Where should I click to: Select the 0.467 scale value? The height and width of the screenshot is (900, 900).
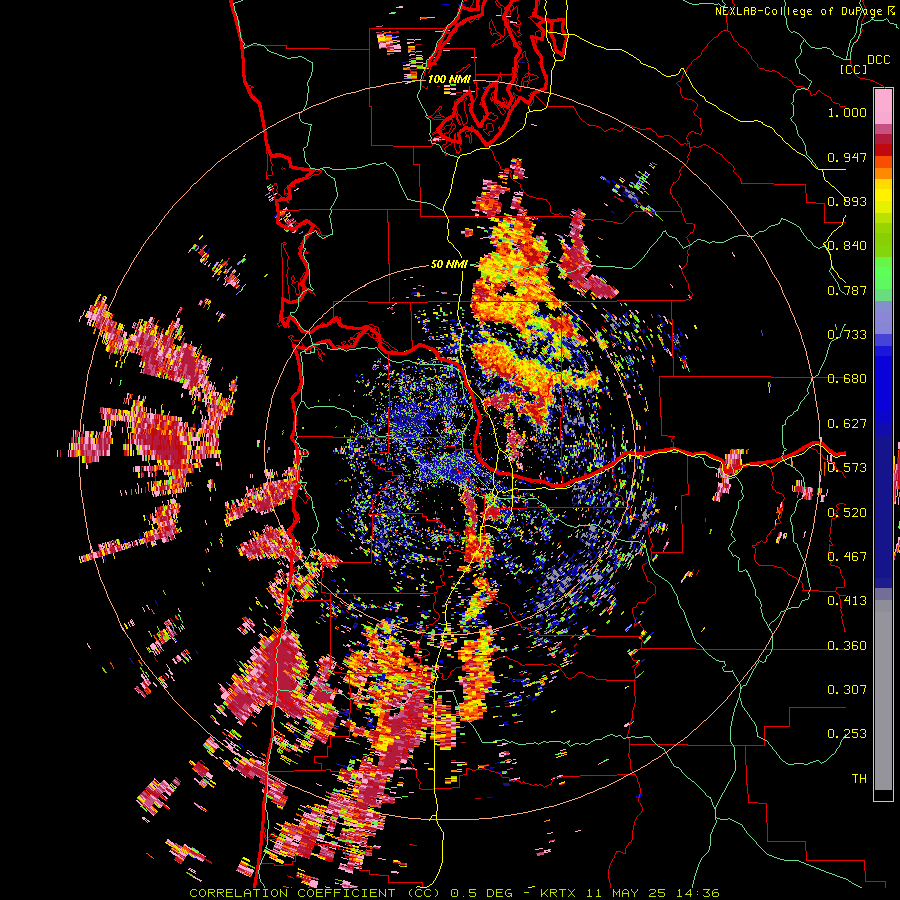point(847,557)
